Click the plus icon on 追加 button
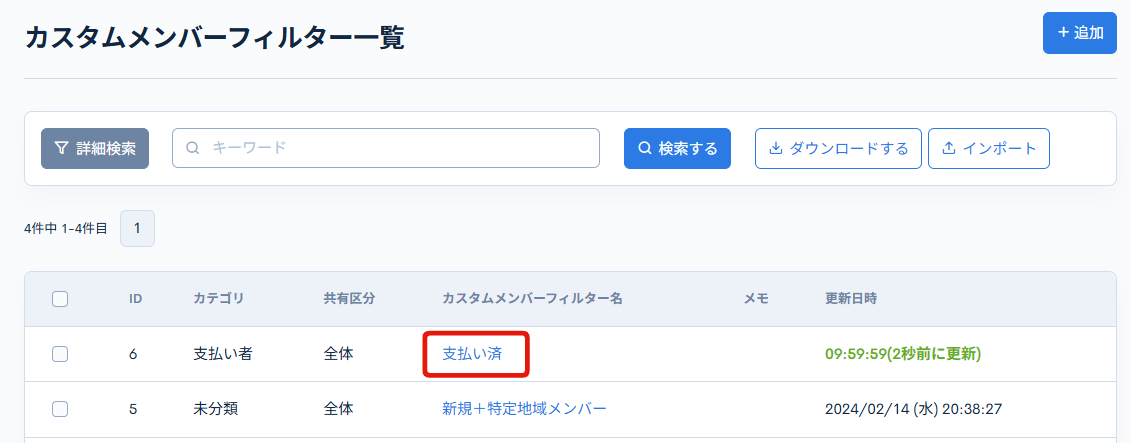Image resolution: width=1131 pixels, height=443 pixels. point(1063,33)
